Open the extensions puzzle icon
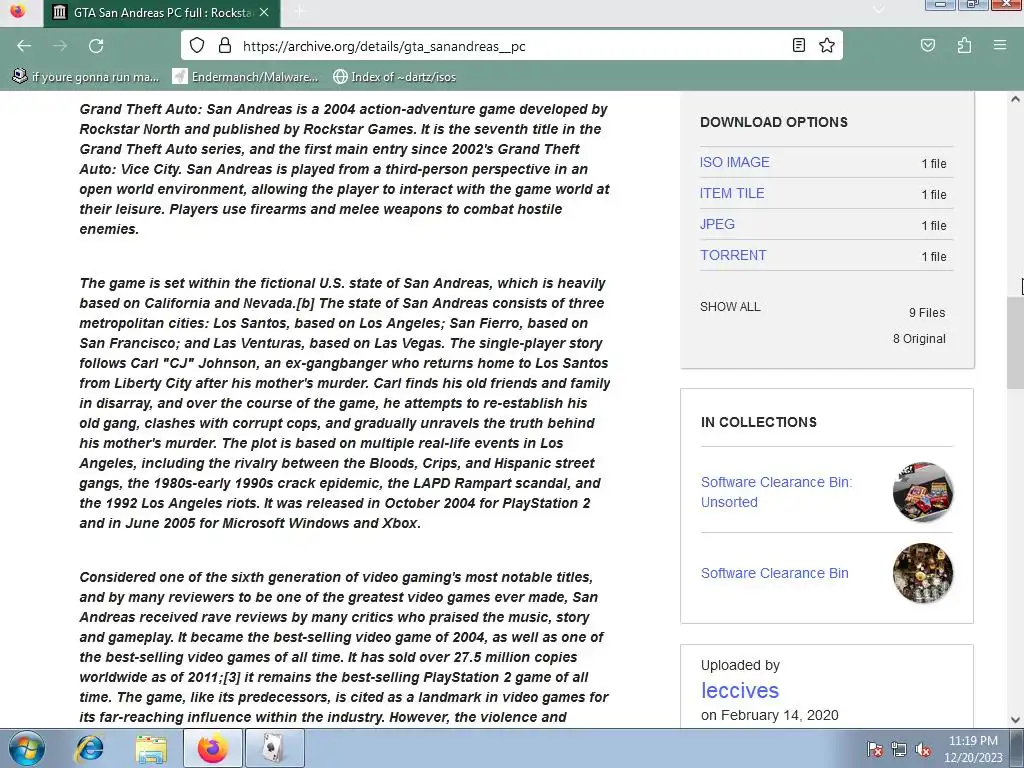 [964, 46]
